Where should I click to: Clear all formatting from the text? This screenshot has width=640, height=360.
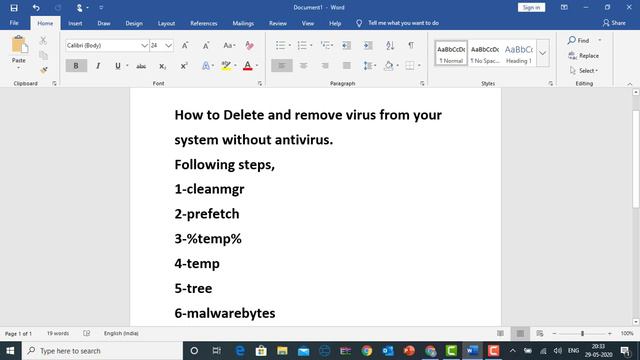tap(249, 45)
